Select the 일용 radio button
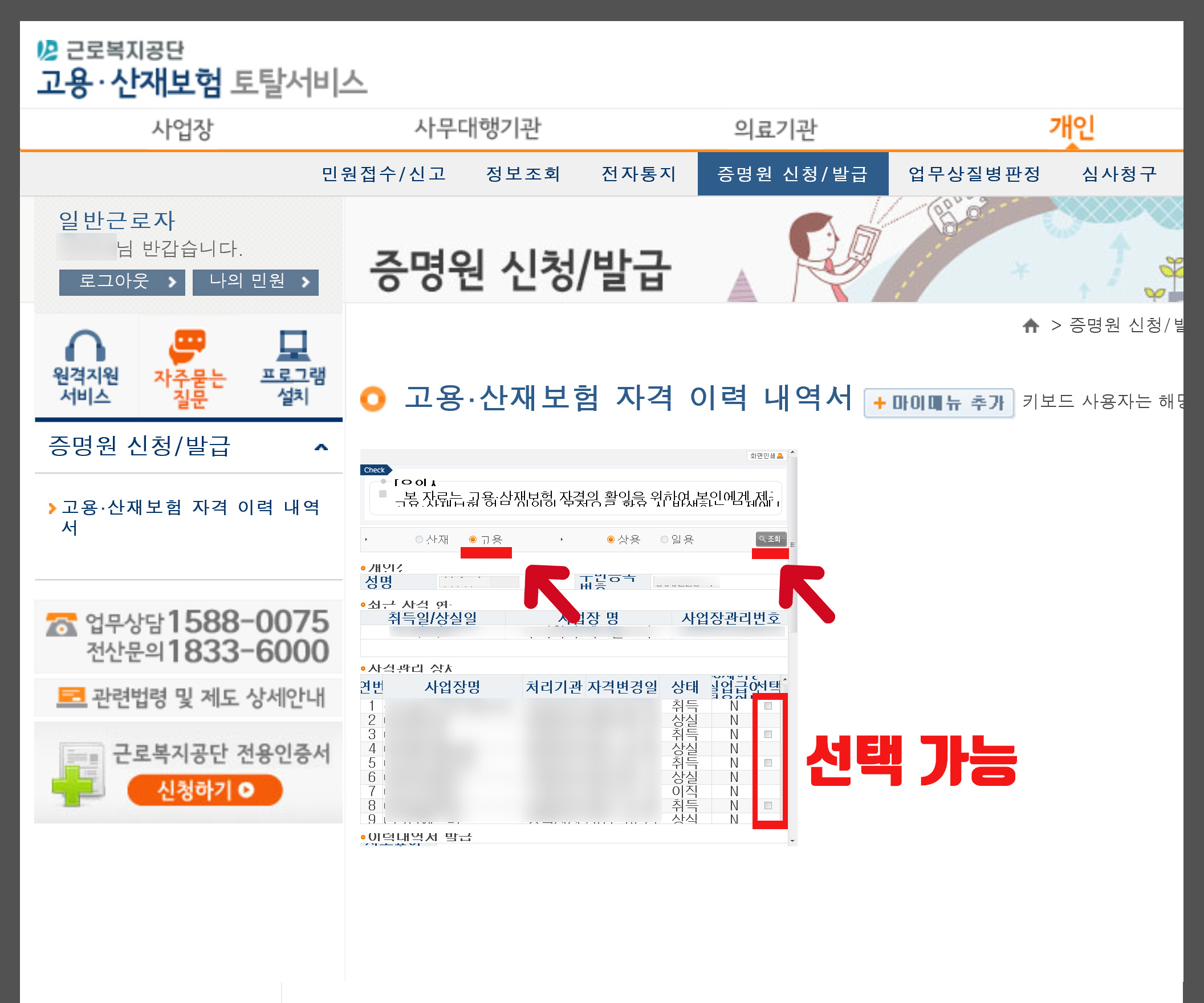 (x=664, y=539)
